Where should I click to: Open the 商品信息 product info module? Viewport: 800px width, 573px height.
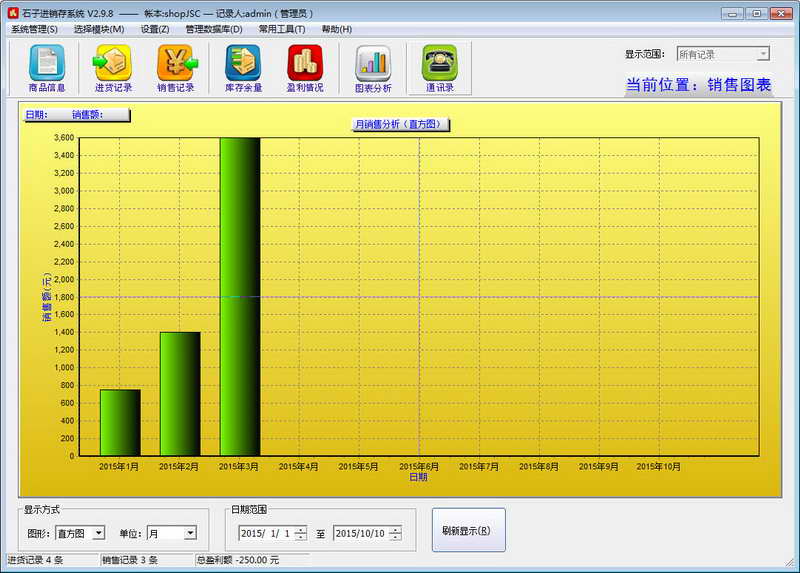[x=47, y=68]
